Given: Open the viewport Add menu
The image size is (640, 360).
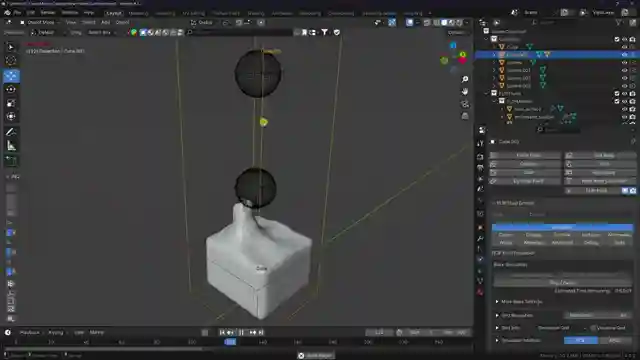Looking at the screenshot, I should (x=105, y=22).
